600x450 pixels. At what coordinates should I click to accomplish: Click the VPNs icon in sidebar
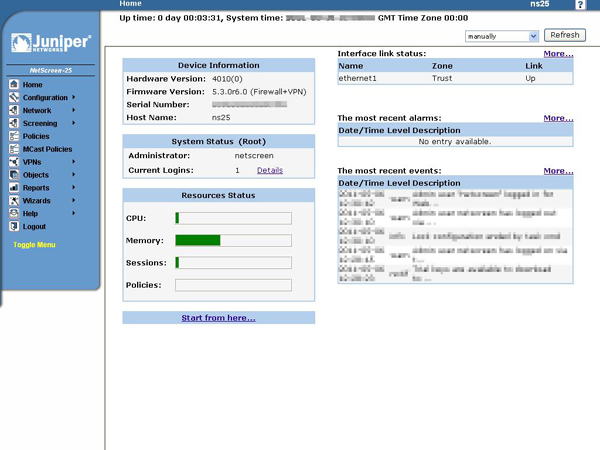point(14,161)
